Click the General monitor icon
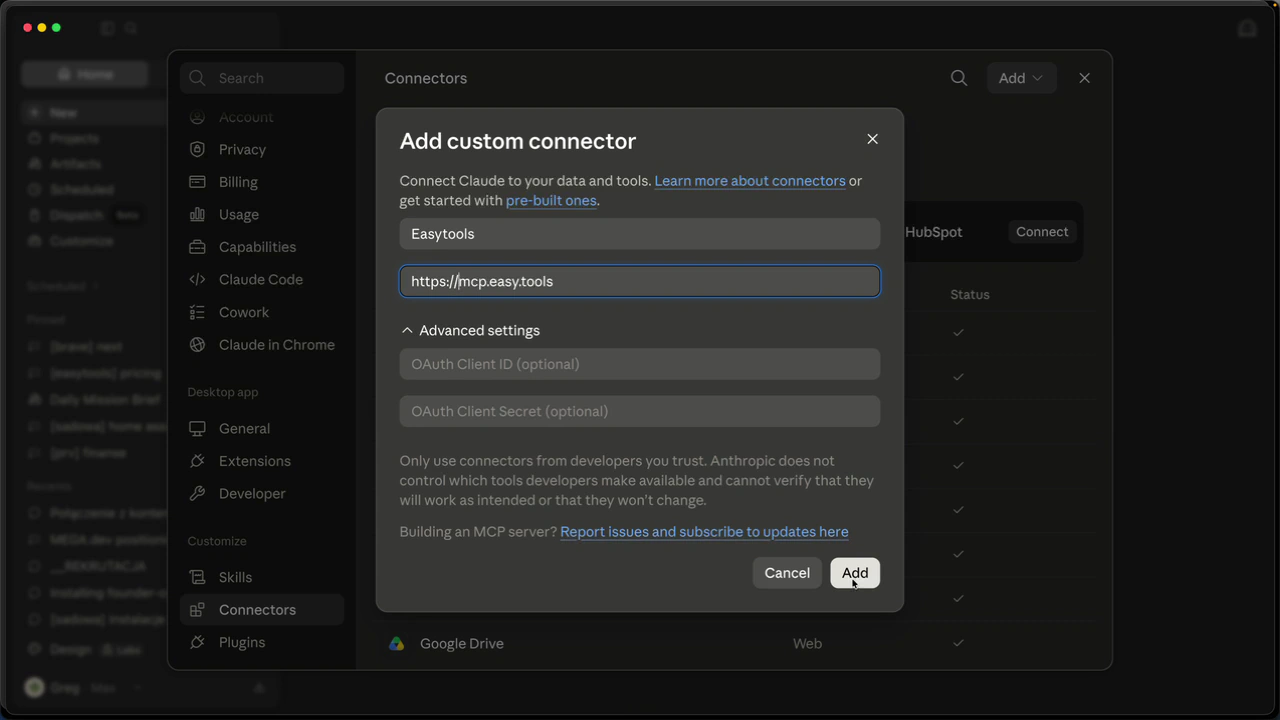The height and width of the screenshot is (720, 1280). [198, 428]
